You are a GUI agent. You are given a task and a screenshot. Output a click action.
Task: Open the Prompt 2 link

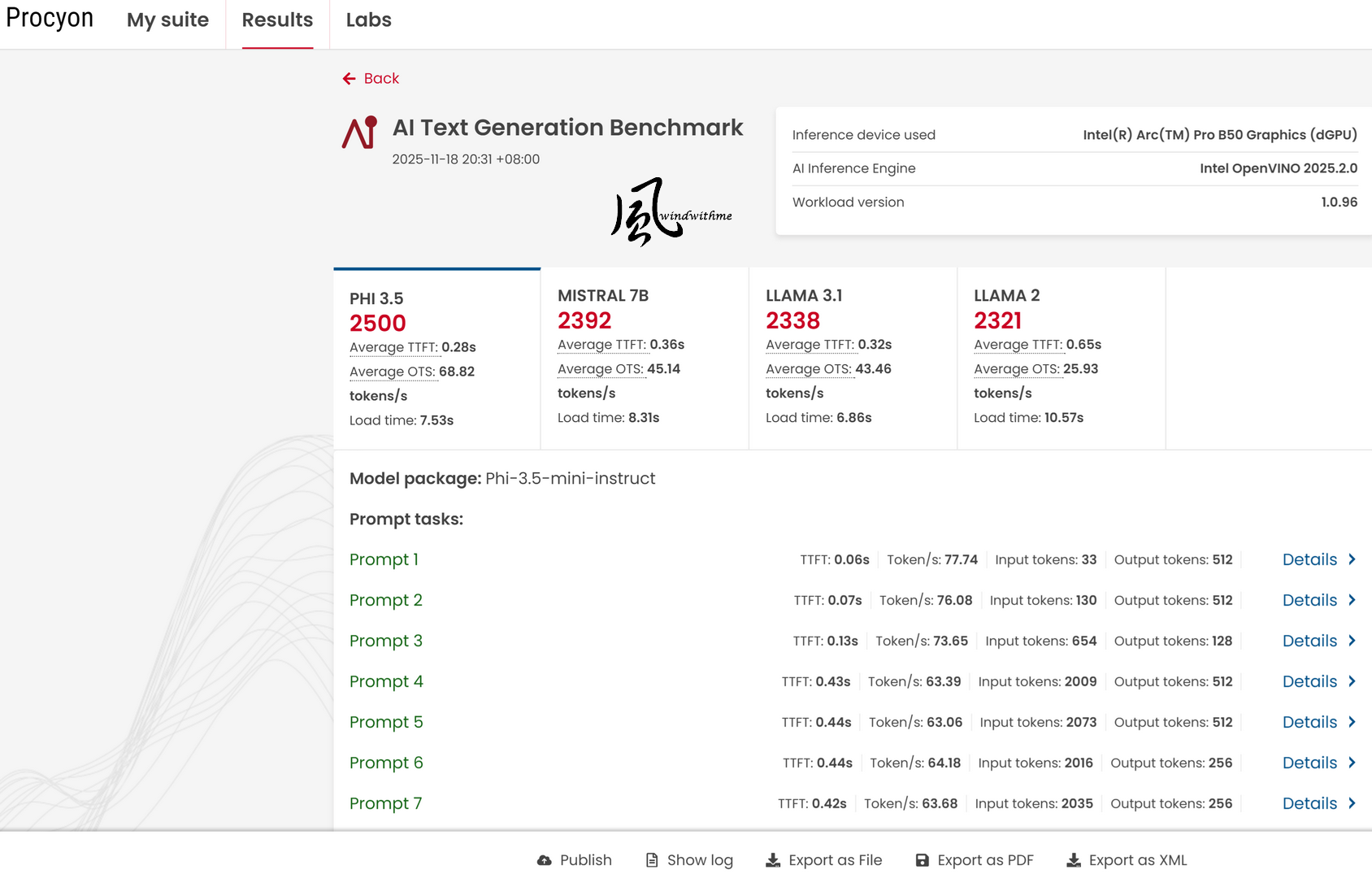click(x=385, y=600)
